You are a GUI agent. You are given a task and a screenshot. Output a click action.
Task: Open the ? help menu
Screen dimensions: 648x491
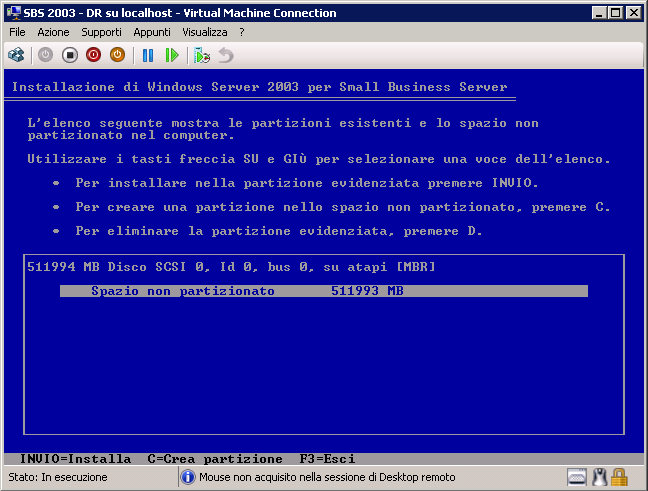[242, 32]
